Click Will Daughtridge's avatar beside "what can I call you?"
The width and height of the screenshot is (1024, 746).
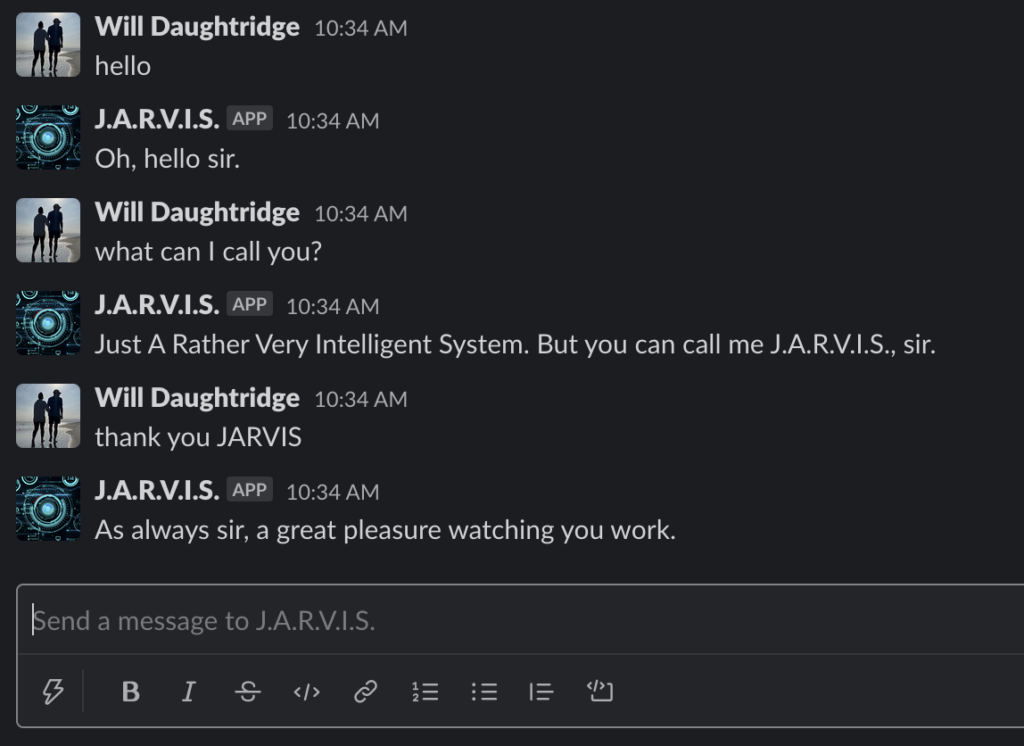48,231
